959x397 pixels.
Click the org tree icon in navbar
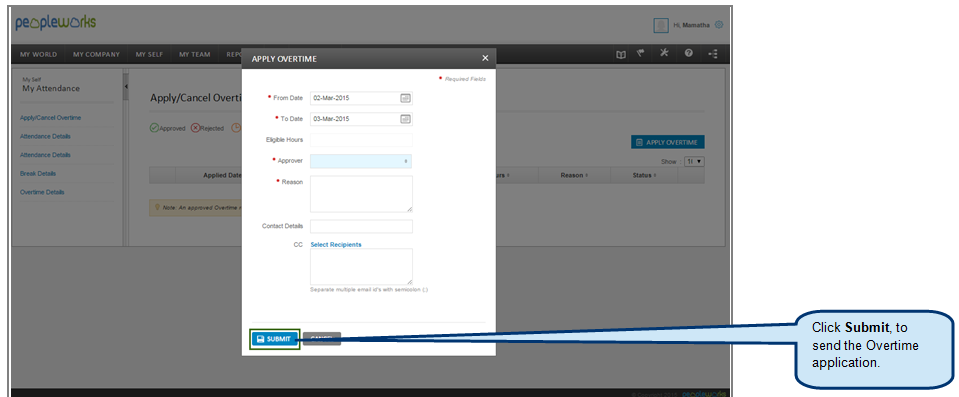point(713,54)
